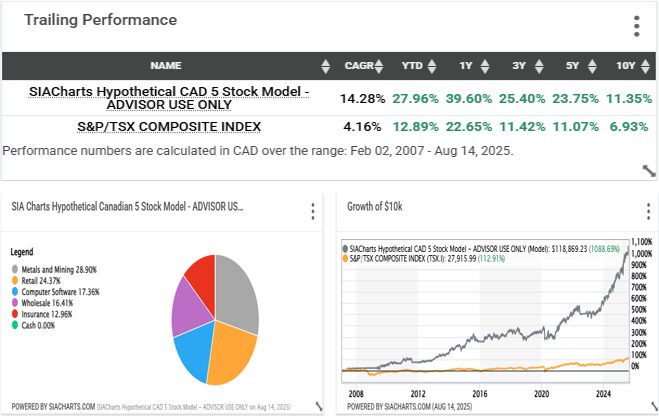Toggle the Cash 0.00% legend entry
The width and height of the screenshot is (659, 416).
pos(40,323)
